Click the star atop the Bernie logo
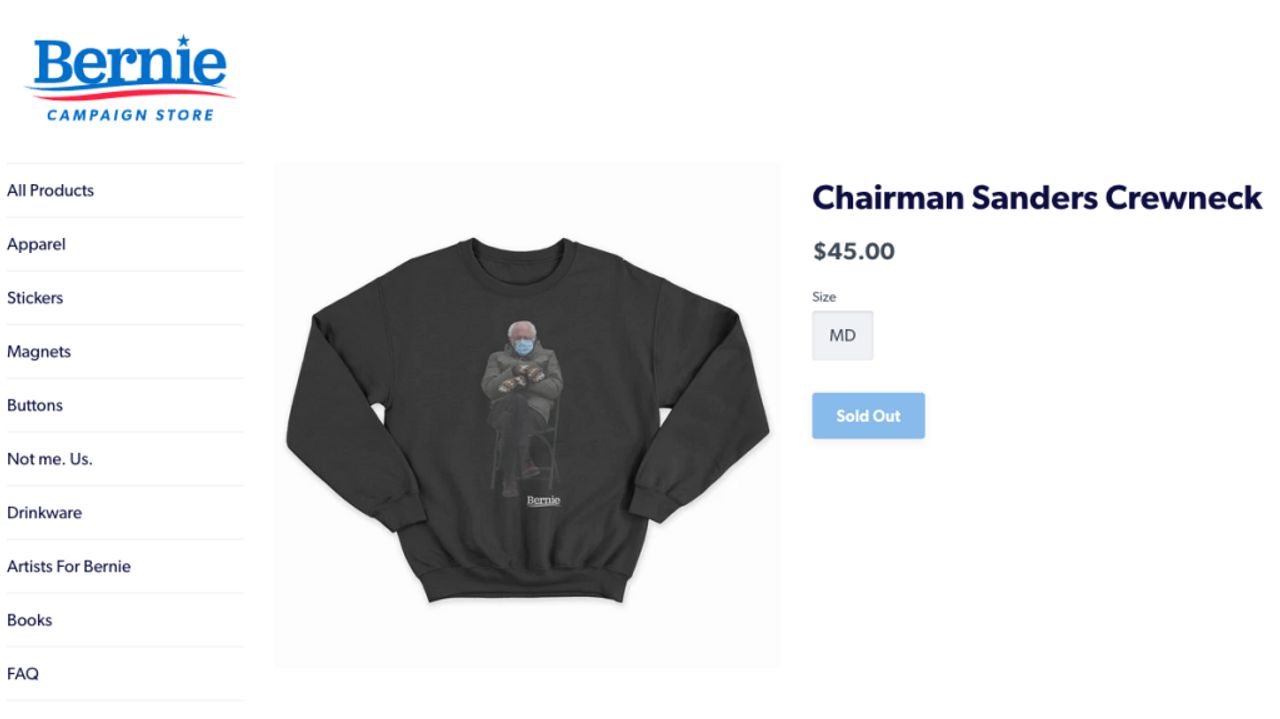Image resolution: width=1280 pixels, height=719 pixels. pyautogui.click(x=183, y=41)
